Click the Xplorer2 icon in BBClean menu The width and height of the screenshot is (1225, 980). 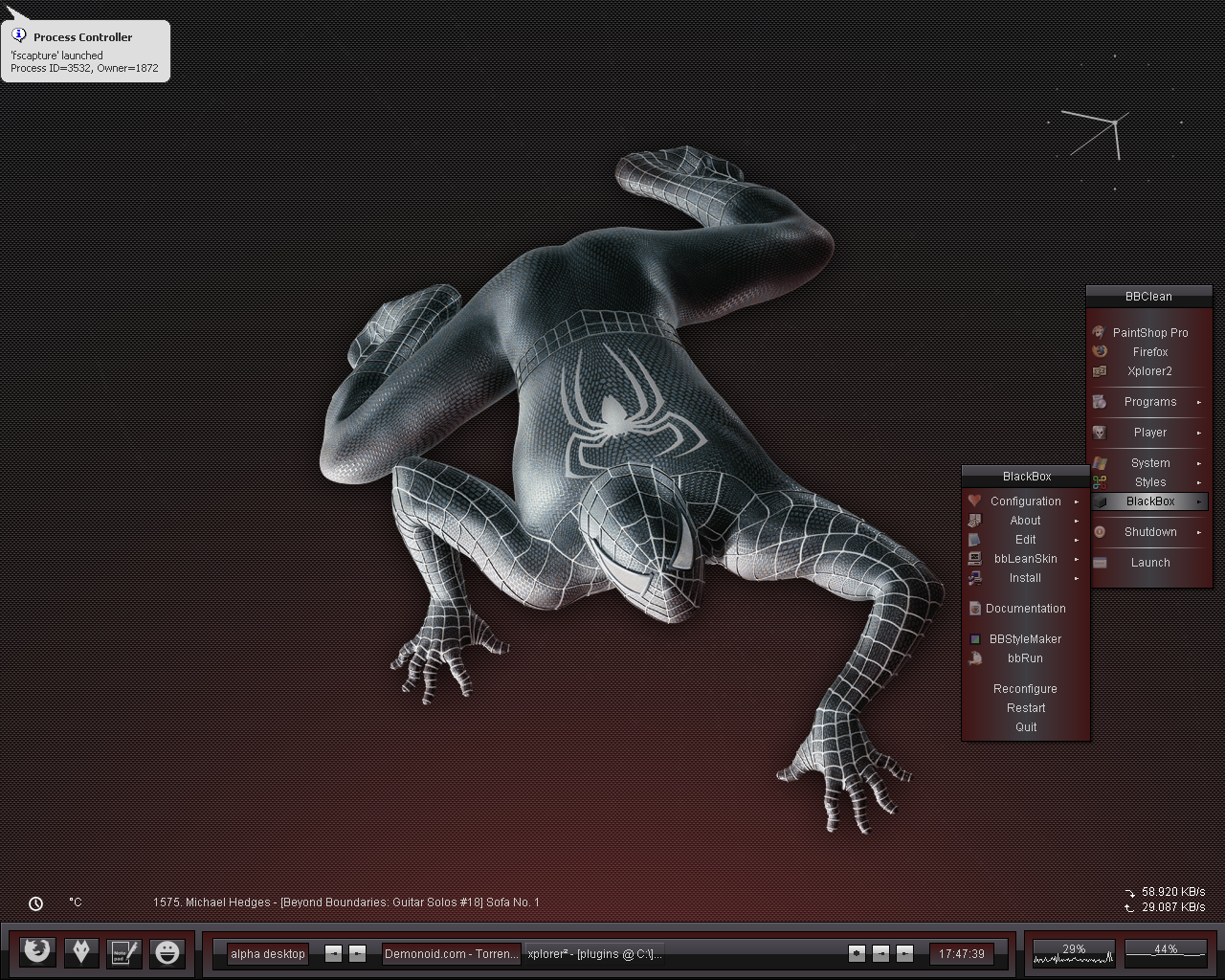[1100, 370]
